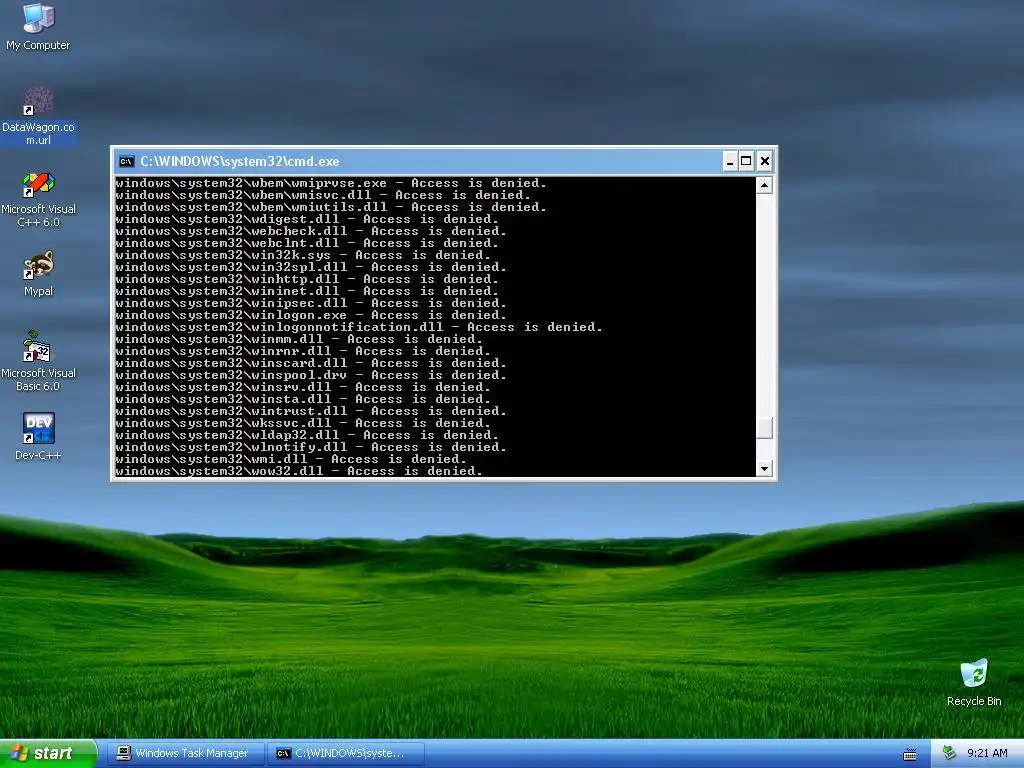This screenshot has width=1024, height=768.
Task: Click the wdigest.dll access denied line
Action: [x=307, y=219]
